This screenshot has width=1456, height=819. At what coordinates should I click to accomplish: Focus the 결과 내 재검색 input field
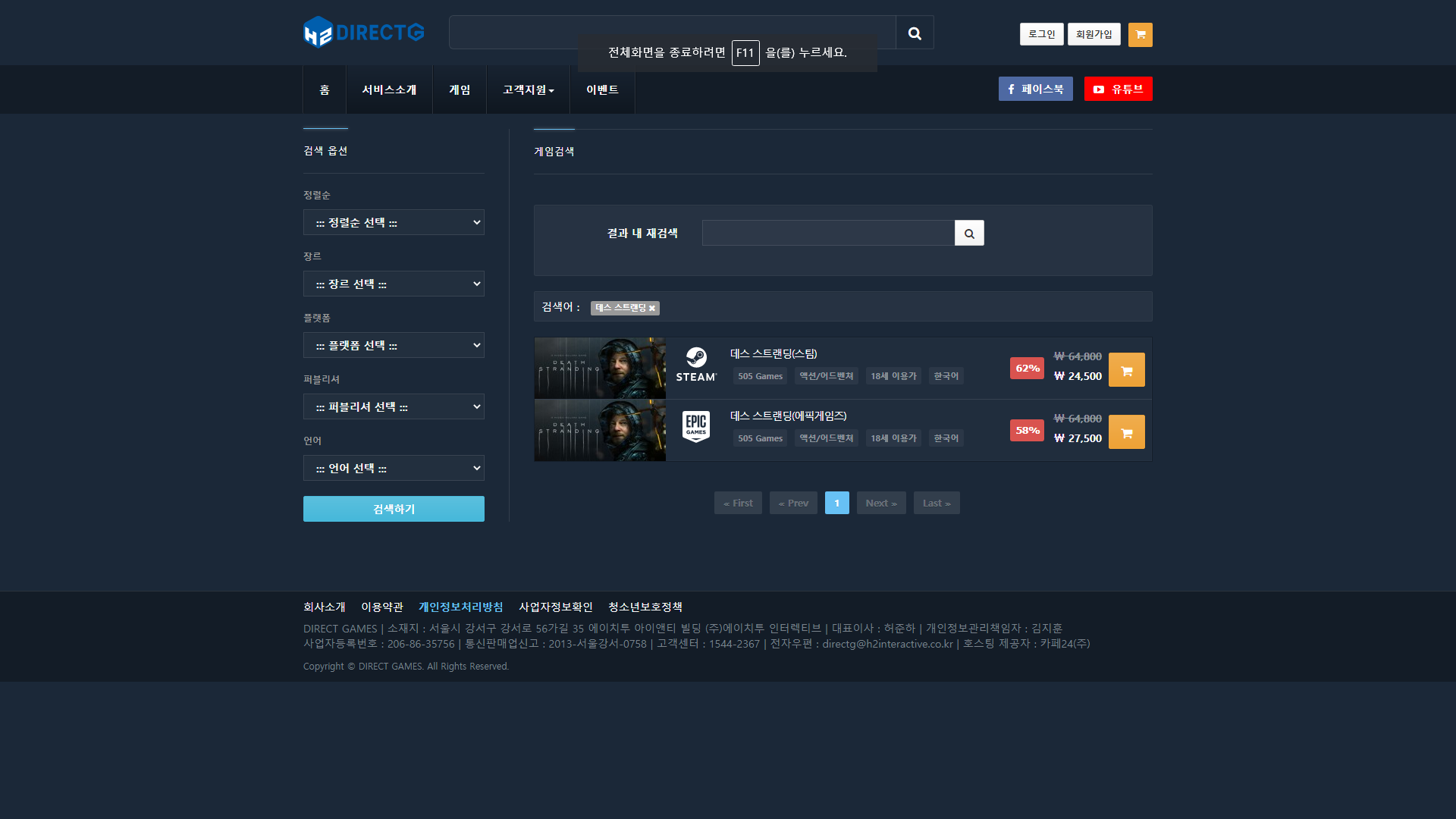(x=827, y=234)
